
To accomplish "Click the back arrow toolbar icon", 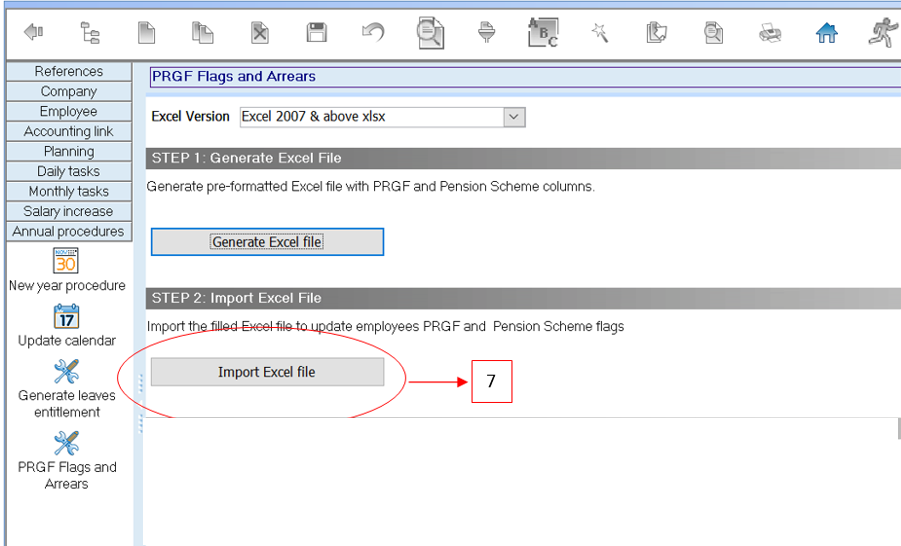I will click(x=33, y=33).
